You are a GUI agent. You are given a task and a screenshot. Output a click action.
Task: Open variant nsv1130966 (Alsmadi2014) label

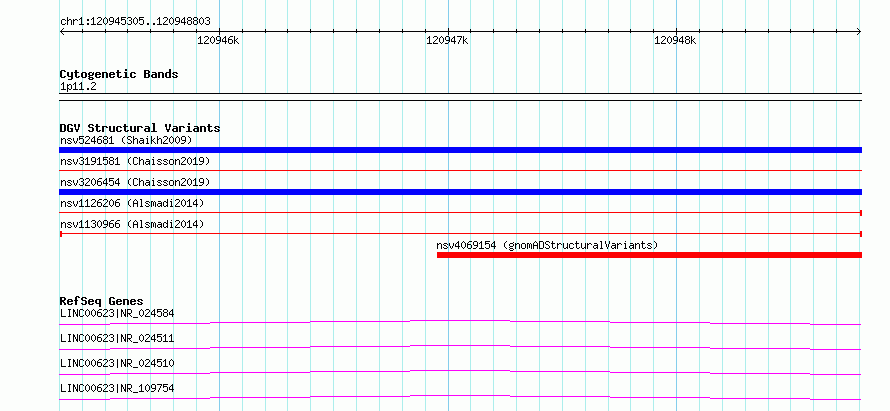pos(132,224)
